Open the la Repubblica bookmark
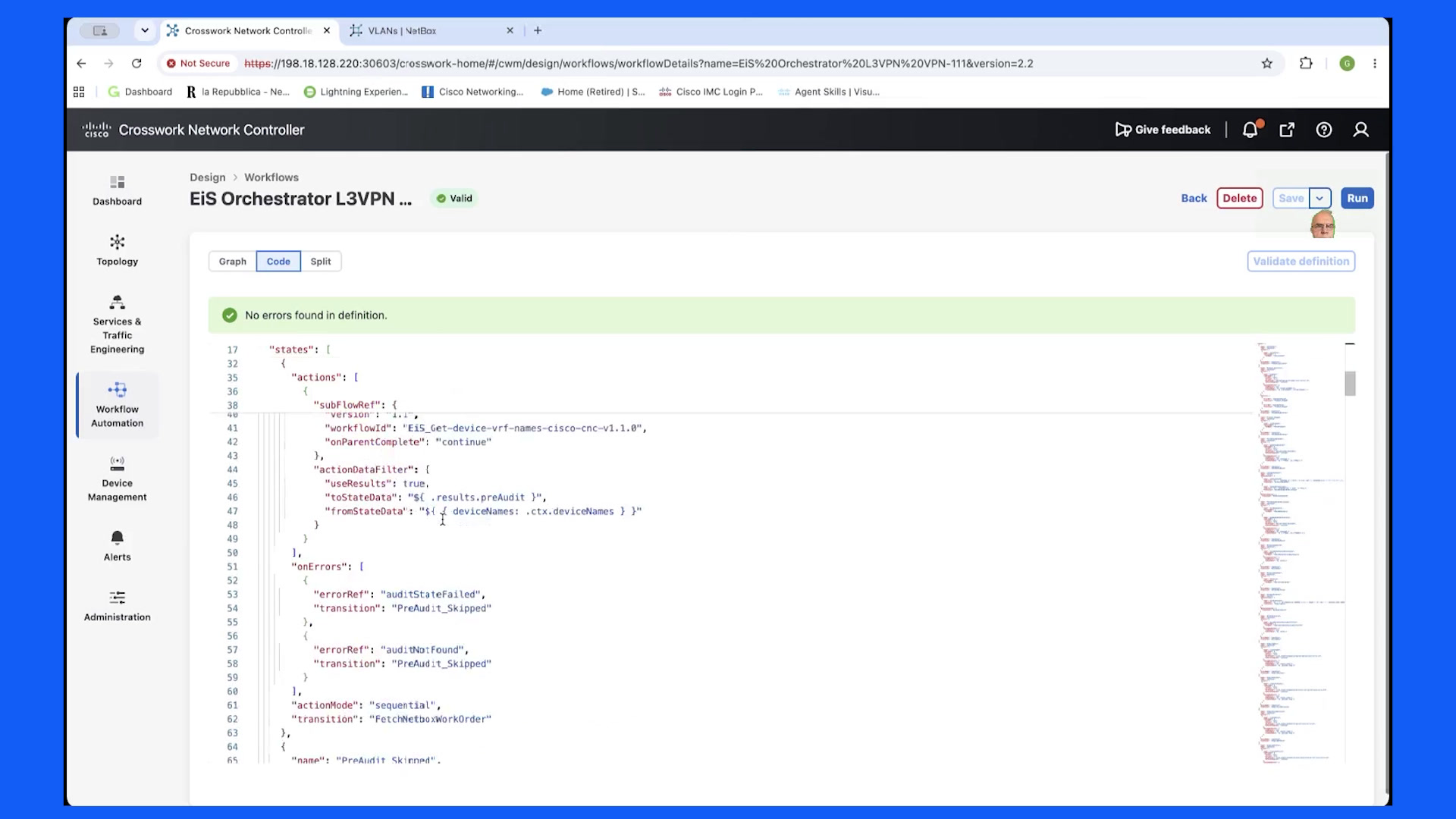 click(238, 92)
